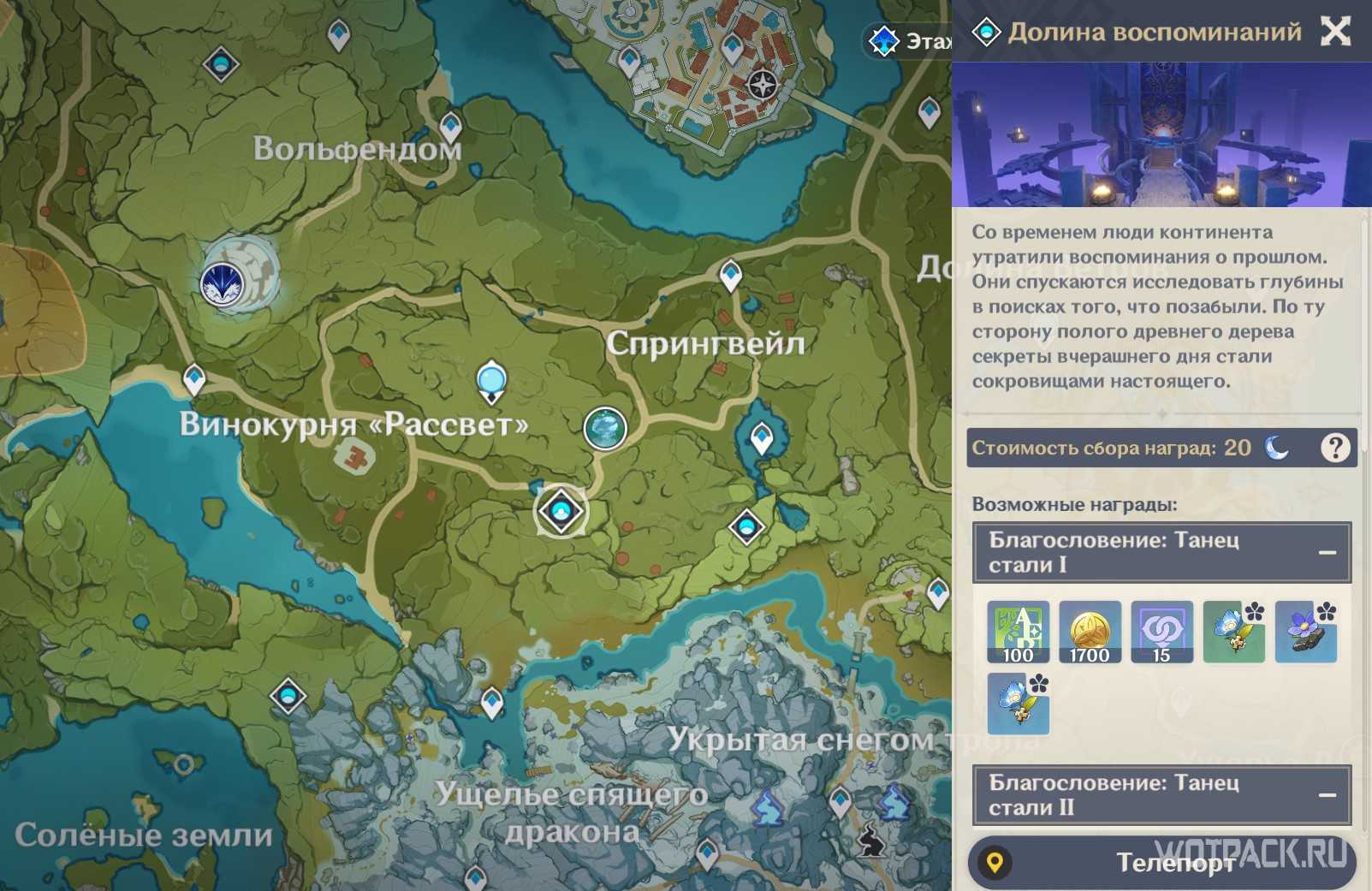Screen dimensions: 1372x891
Task: Click the green-background flower artifact reward
Action: 1233,632
